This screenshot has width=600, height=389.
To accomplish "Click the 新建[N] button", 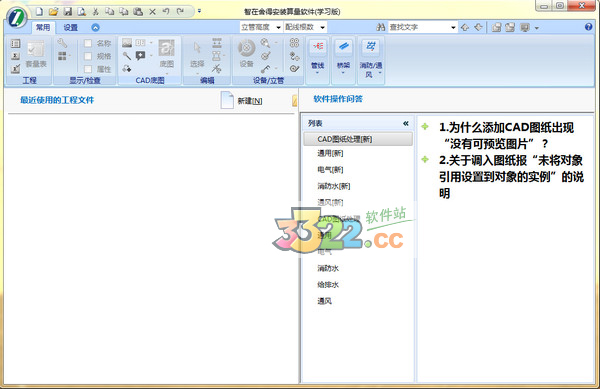I will pyautogui.click(x=242, y=101).
